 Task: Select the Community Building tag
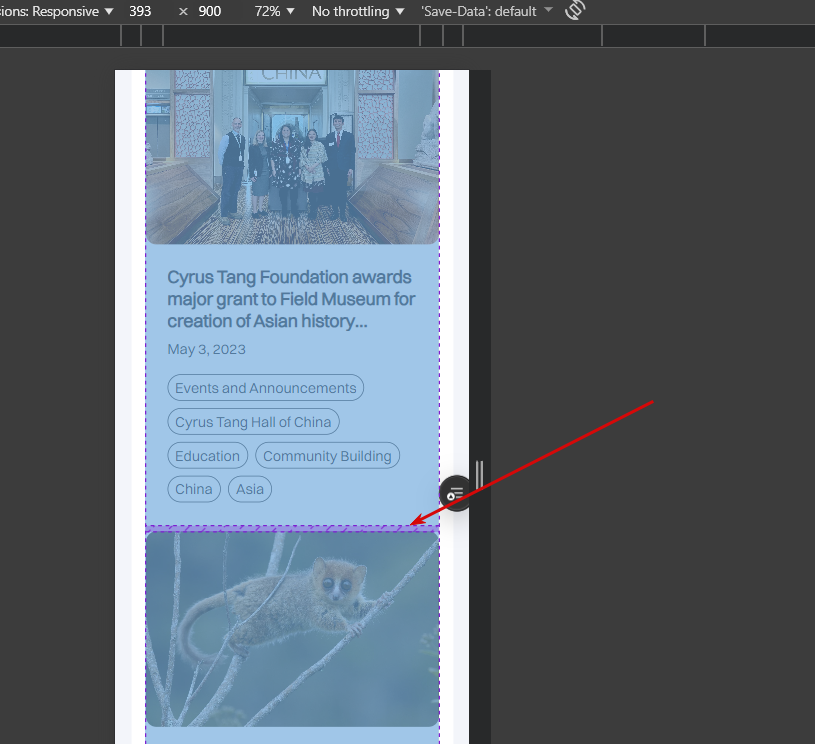(327, 456)
